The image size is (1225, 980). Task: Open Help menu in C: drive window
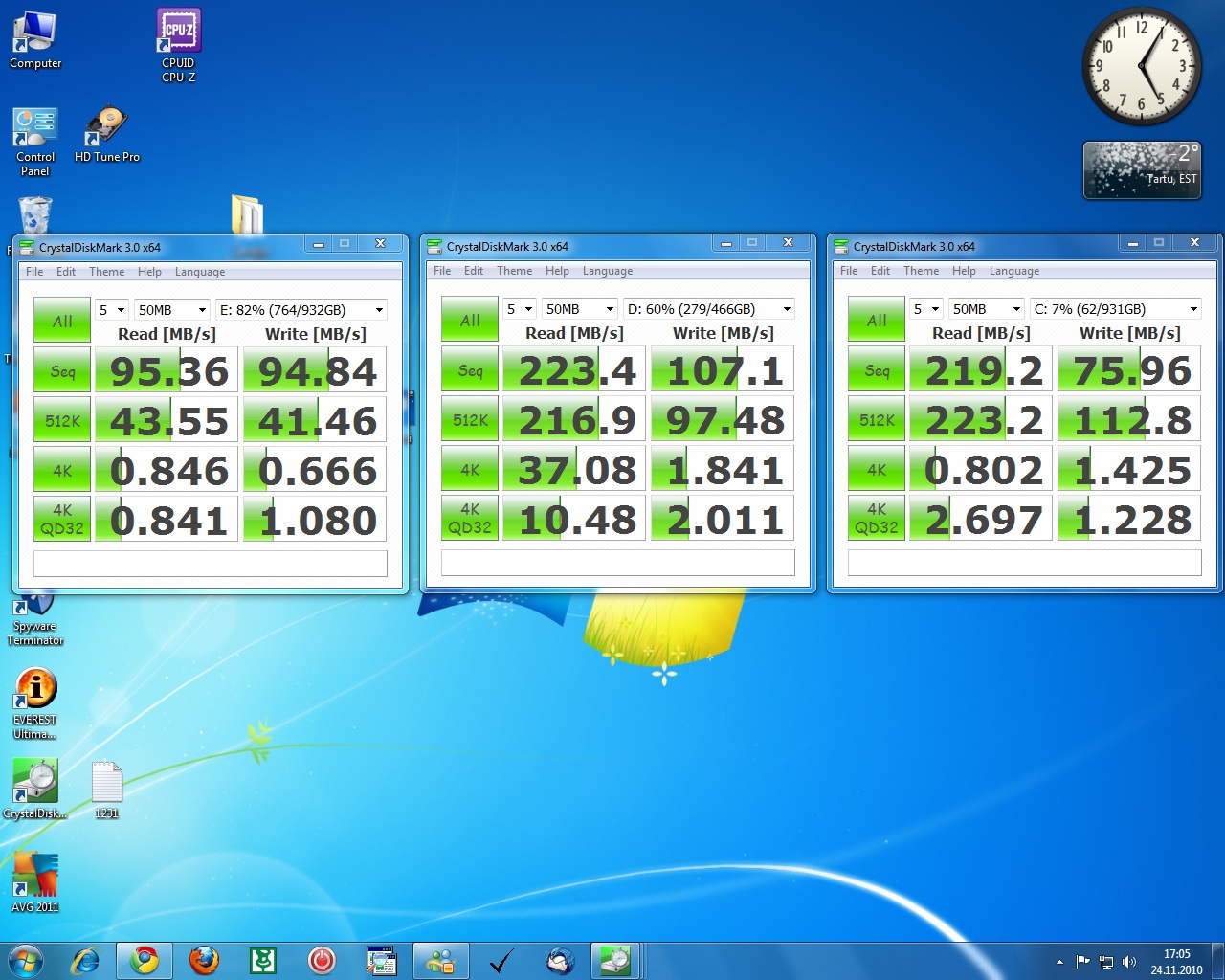click(964, 271)
